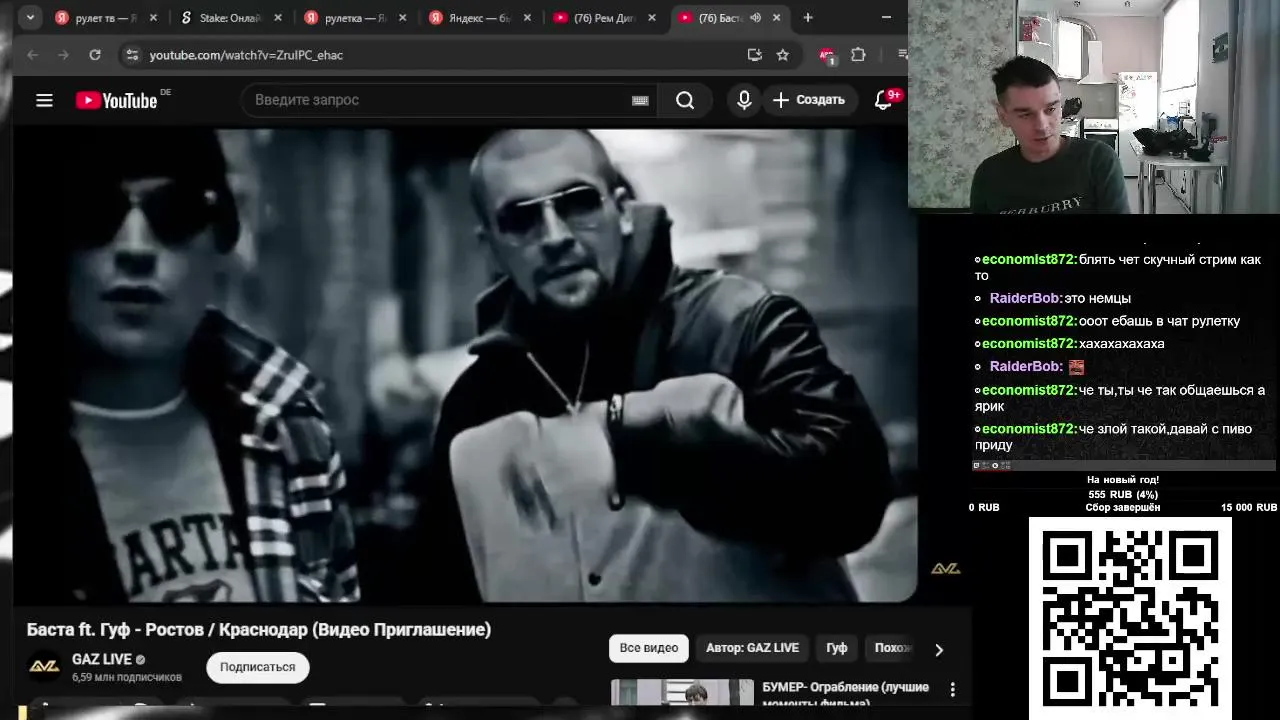The width and height of the screenshot is (1280, 720).
Task: Click the install/cast icon in address bar
Action: [x=754, y=55]
